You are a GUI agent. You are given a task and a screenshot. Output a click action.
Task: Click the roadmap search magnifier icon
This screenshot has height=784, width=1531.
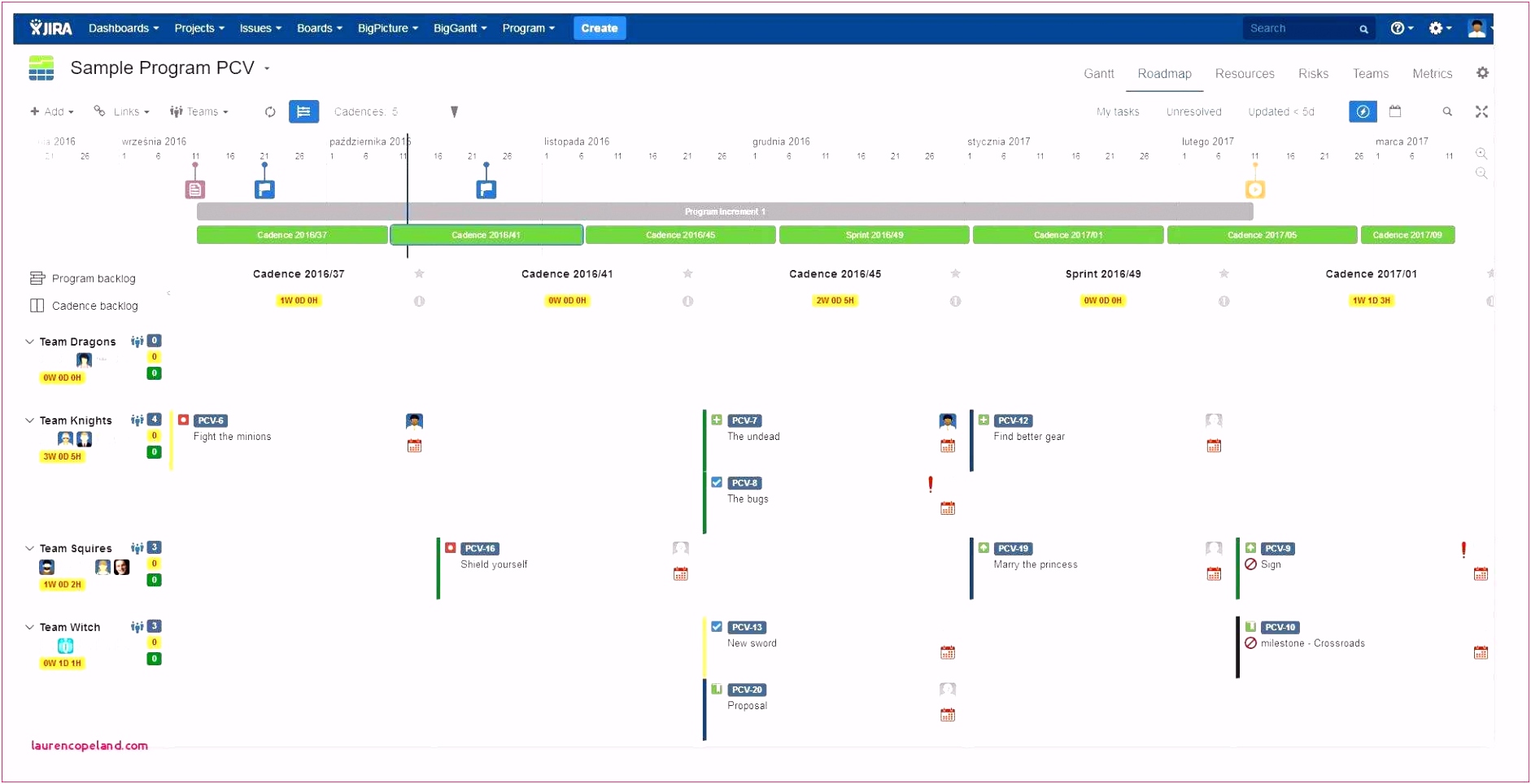[1447, 111]
